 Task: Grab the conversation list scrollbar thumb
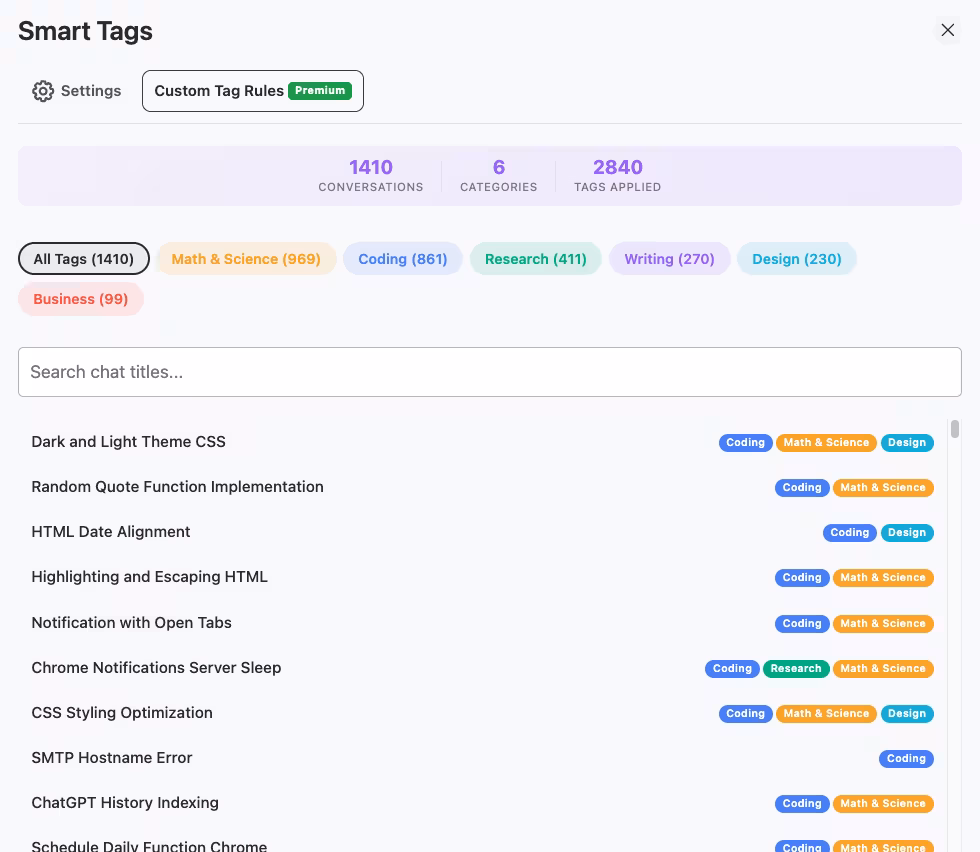coord(954,429)
